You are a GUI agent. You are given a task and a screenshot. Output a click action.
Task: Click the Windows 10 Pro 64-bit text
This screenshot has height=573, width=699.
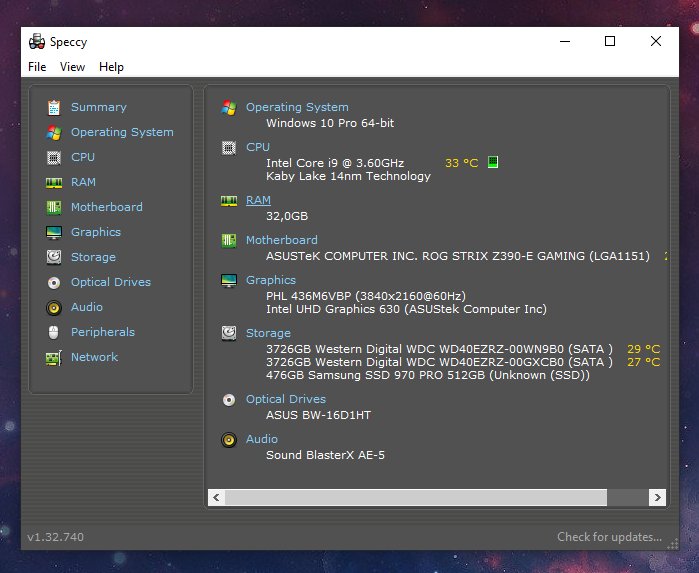tap(330, 124)
